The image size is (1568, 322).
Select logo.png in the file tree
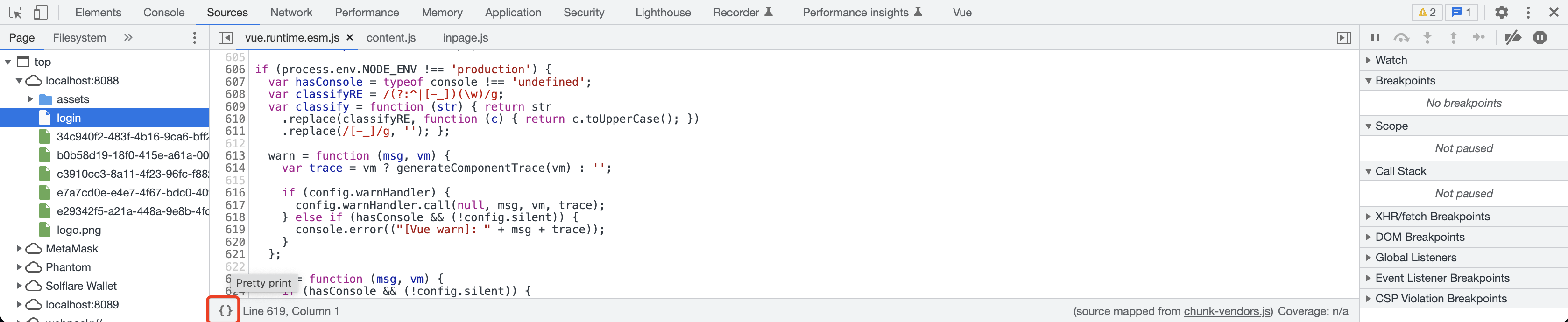pyautogui.click(x=78, y=230)
